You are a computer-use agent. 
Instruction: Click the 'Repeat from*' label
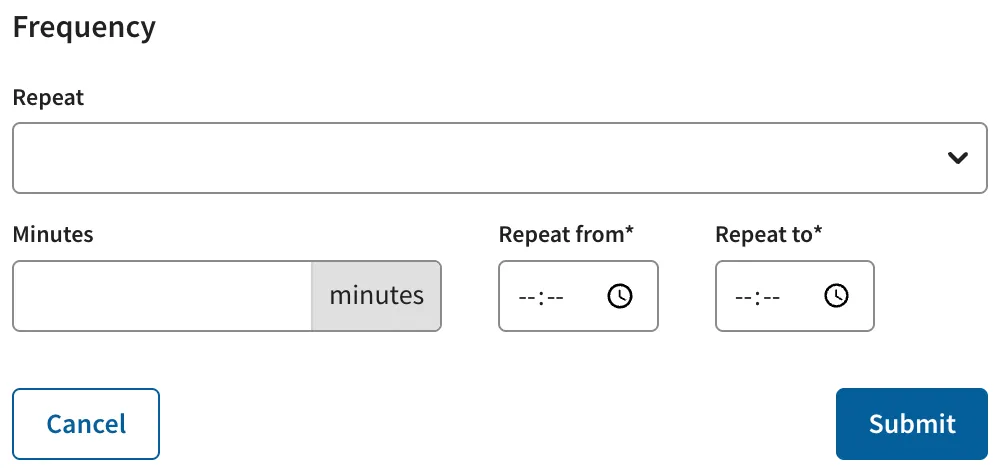point(566,234)
